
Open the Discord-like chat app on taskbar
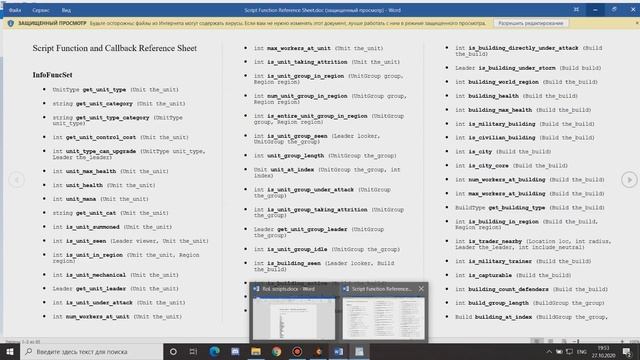click(235, 351)
